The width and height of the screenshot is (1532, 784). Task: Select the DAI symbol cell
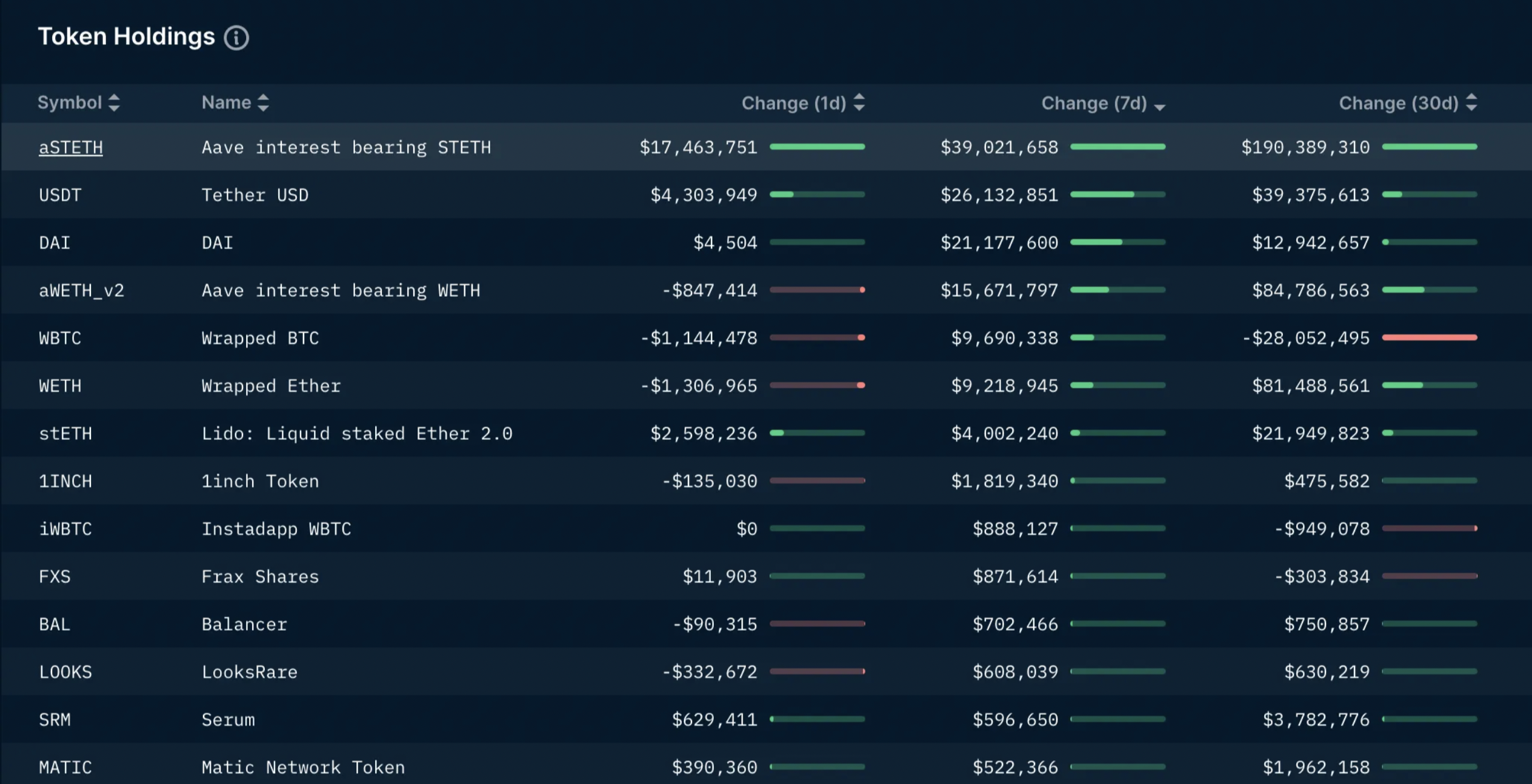[x=55, y=243]
